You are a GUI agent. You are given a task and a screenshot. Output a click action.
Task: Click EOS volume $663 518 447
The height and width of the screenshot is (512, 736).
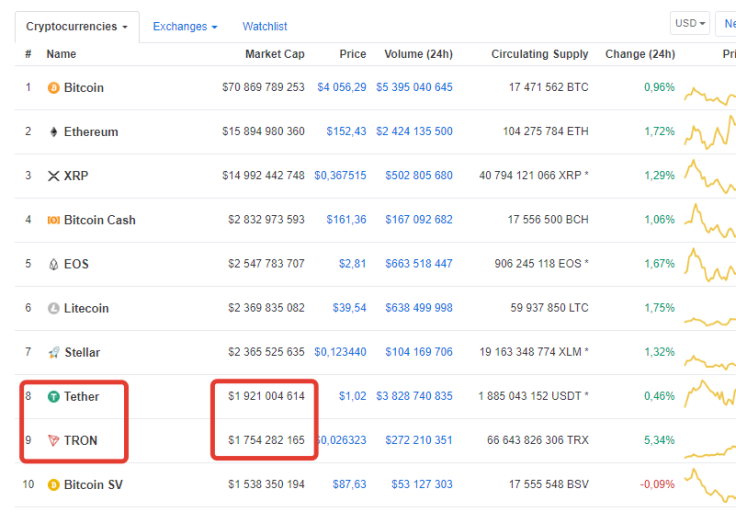coord(419,264)
